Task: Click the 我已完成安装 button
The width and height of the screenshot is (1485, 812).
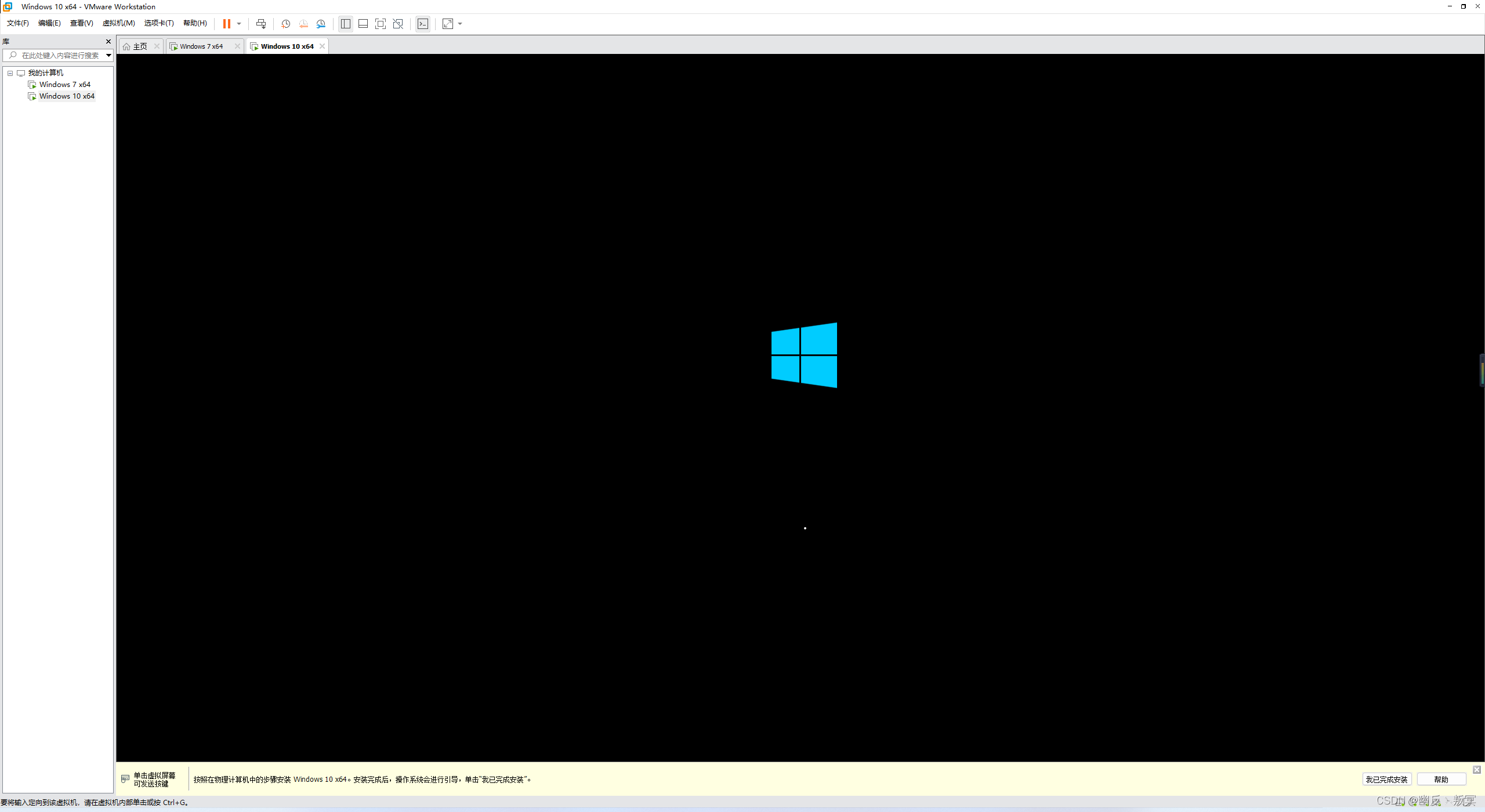Action: click(1386, 780)
